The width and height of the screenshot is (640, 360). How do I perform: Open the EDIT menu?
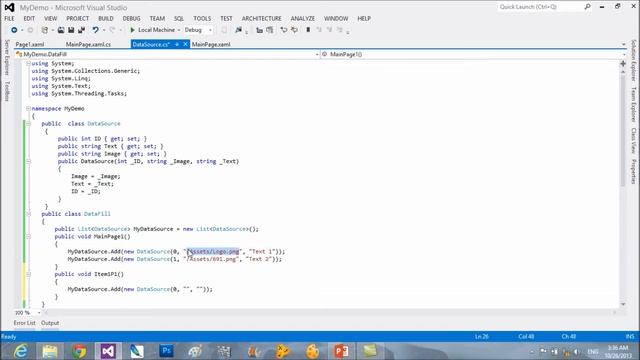29,18
